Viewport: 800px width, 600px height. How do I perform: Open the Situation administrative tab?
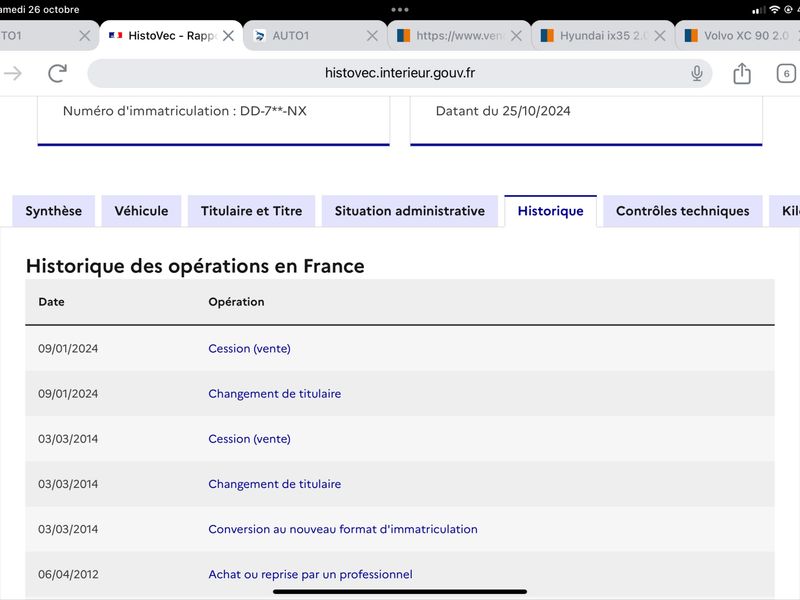coord(410,211)
